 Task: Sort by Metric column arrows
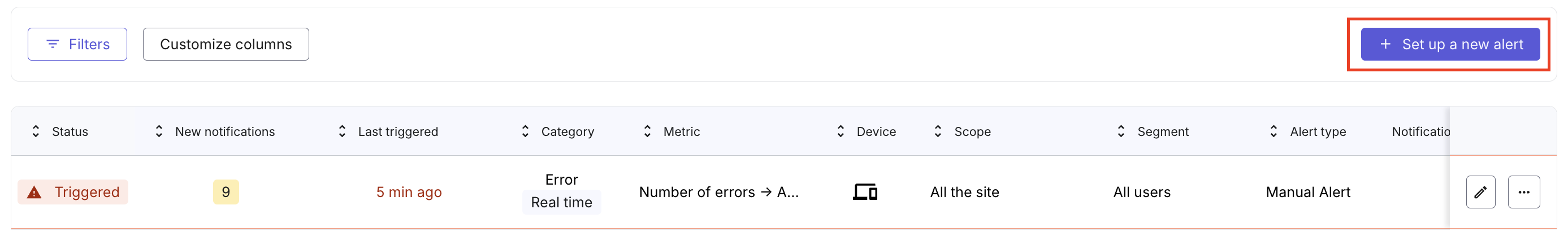(x=647, y=131)
